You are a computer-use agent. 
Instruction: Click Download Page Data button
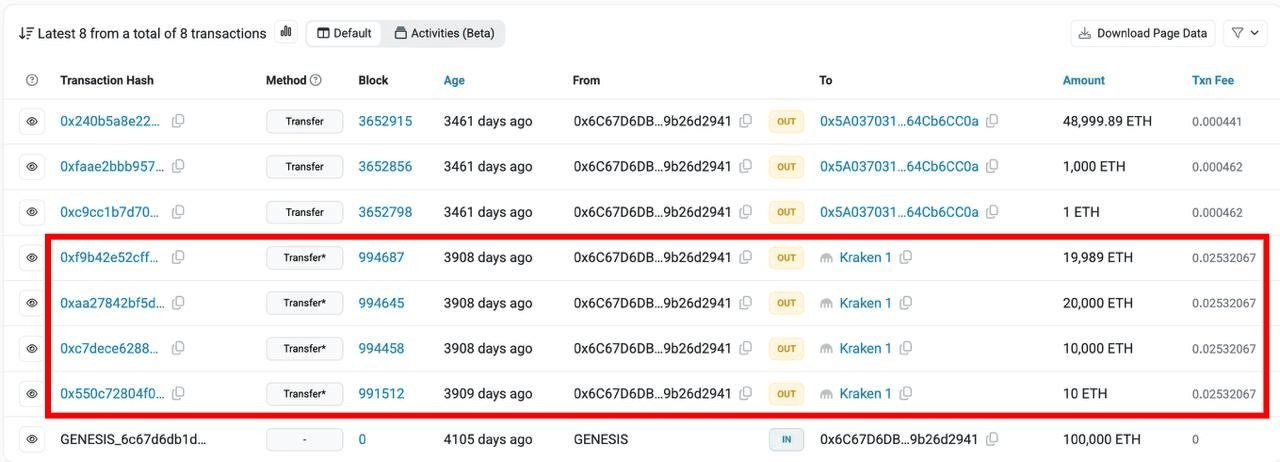click(1143, 33)
